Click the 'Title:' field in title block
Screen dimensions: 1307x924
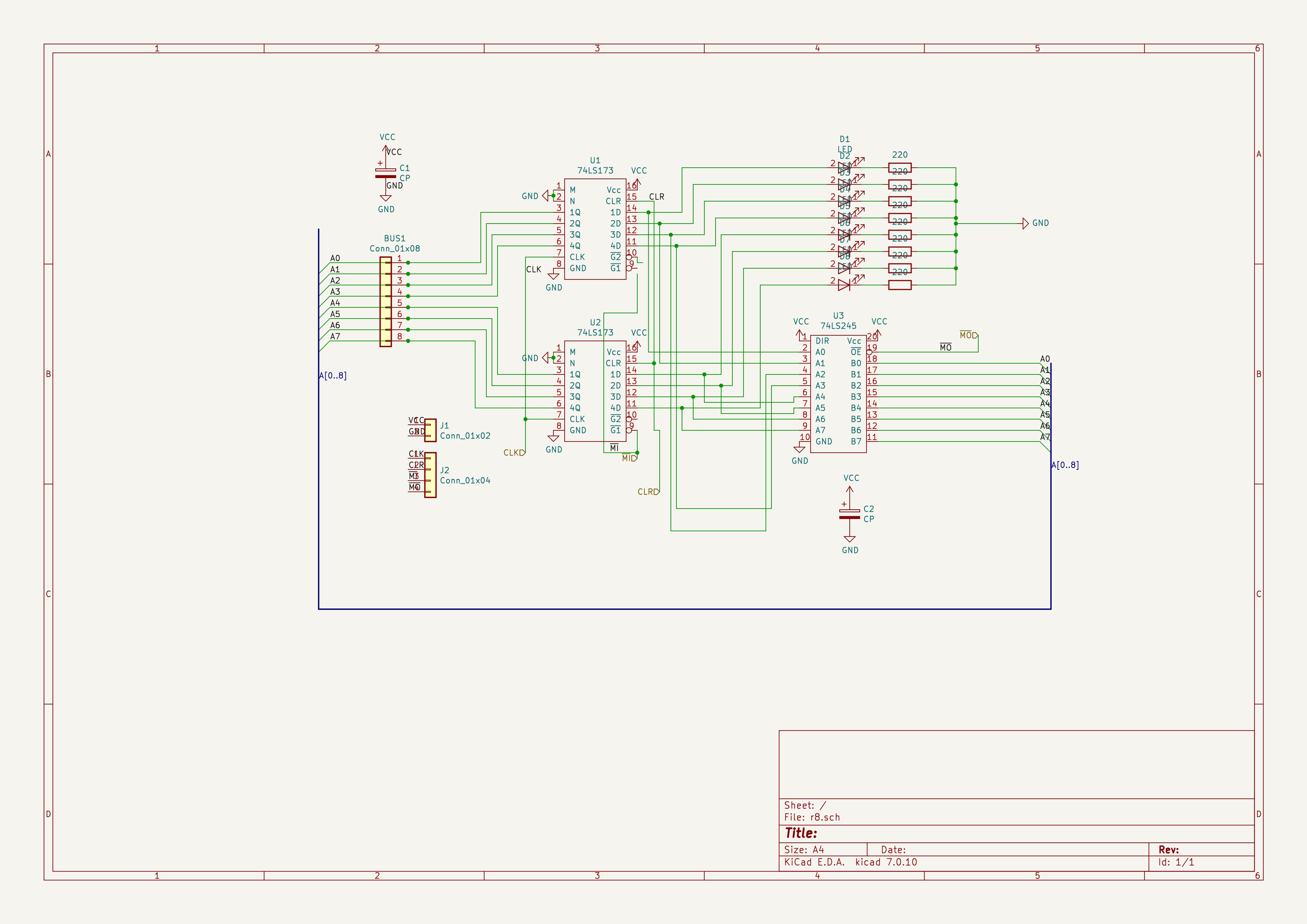point(801,833)
